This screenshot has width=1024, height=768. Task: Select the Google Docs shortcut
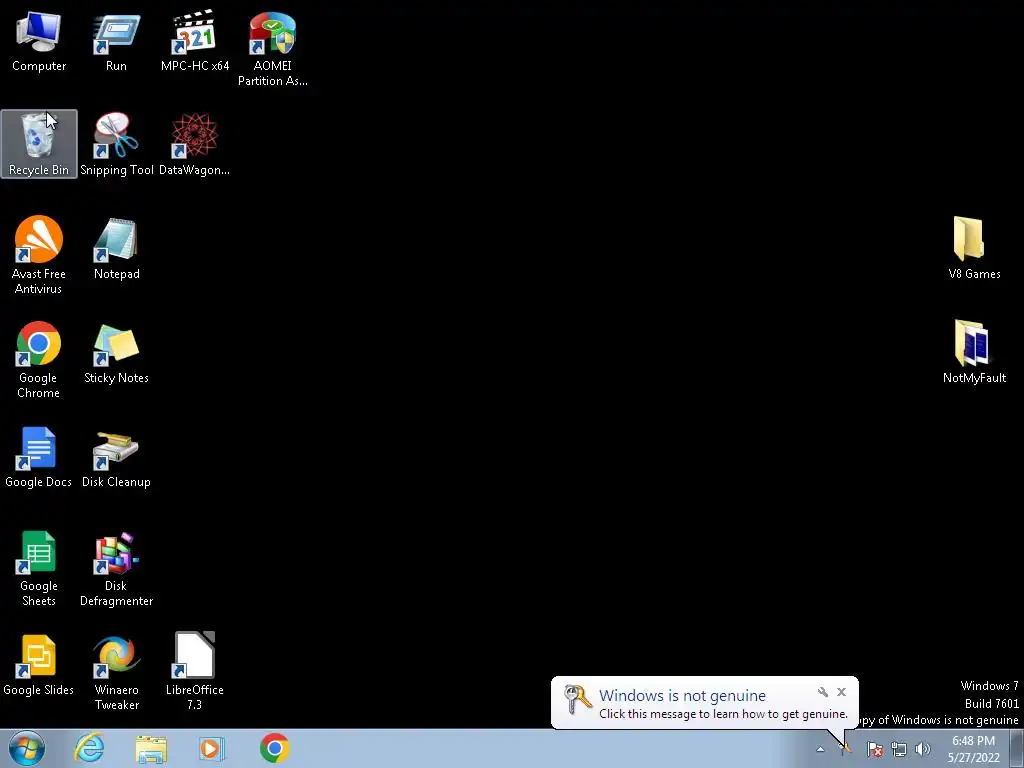39,457
